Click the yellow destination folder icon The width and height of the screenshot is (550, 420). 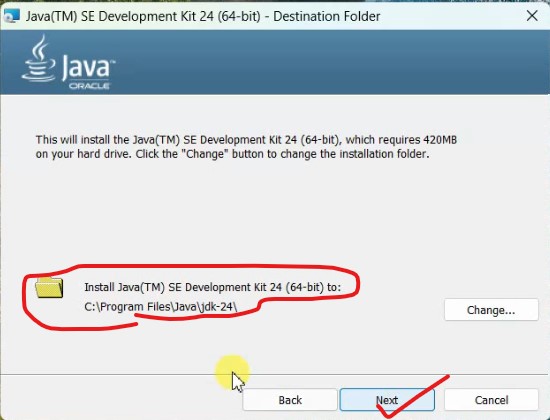pyautogui.click(x=49, y=288)
